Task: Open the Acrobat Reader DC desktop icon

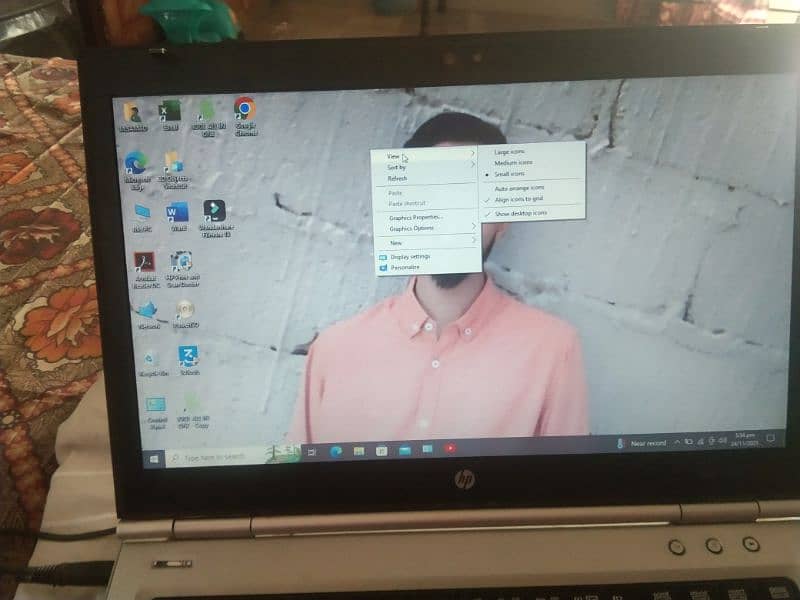Action: [x=145, y=263]
